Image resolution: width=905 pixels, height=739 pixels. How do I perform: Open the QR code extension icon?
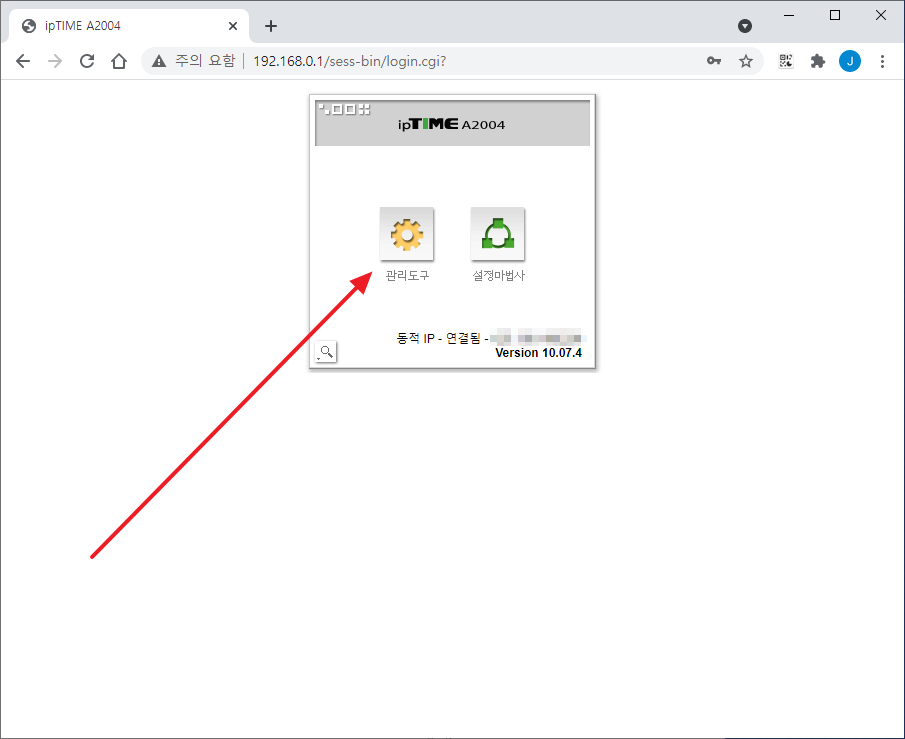[786, 61]
